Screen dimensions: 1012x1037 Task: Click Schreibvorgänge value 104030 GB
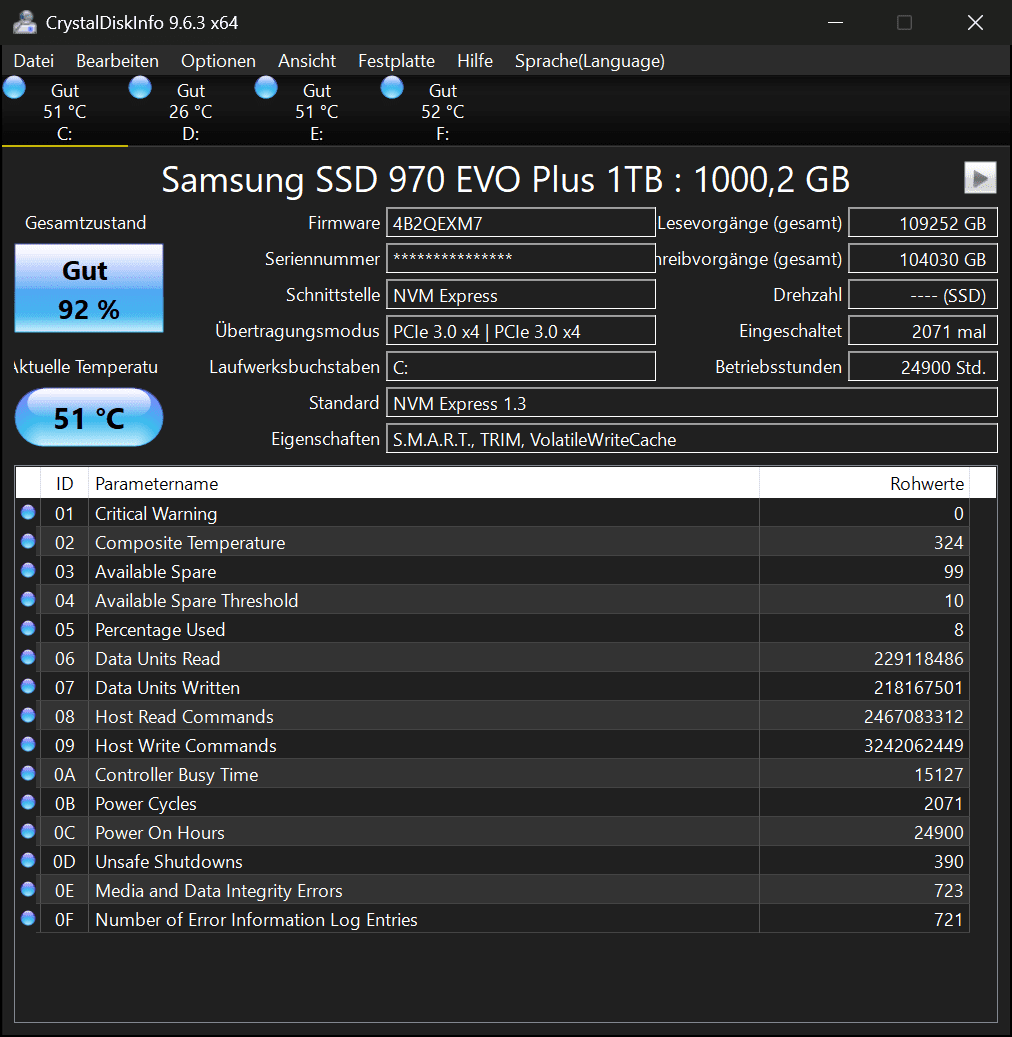923,259
